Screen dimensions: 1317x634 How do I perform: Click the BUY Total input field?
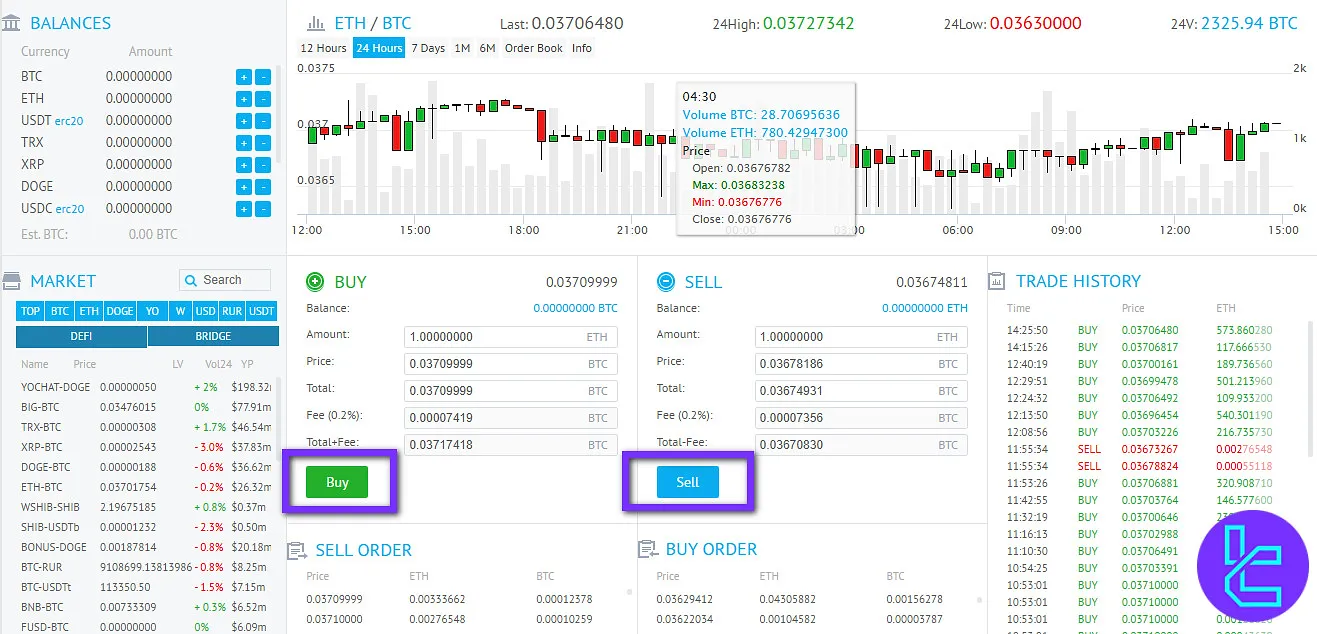511,391
